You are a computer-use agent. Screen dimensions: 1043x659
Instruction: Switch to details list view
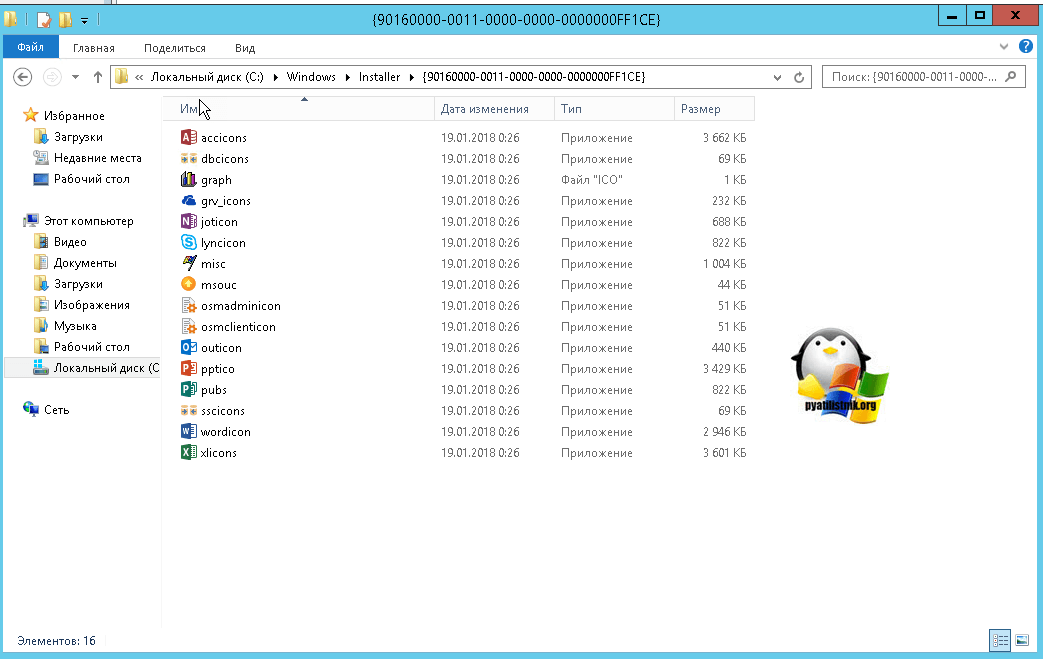point(1000,640)
